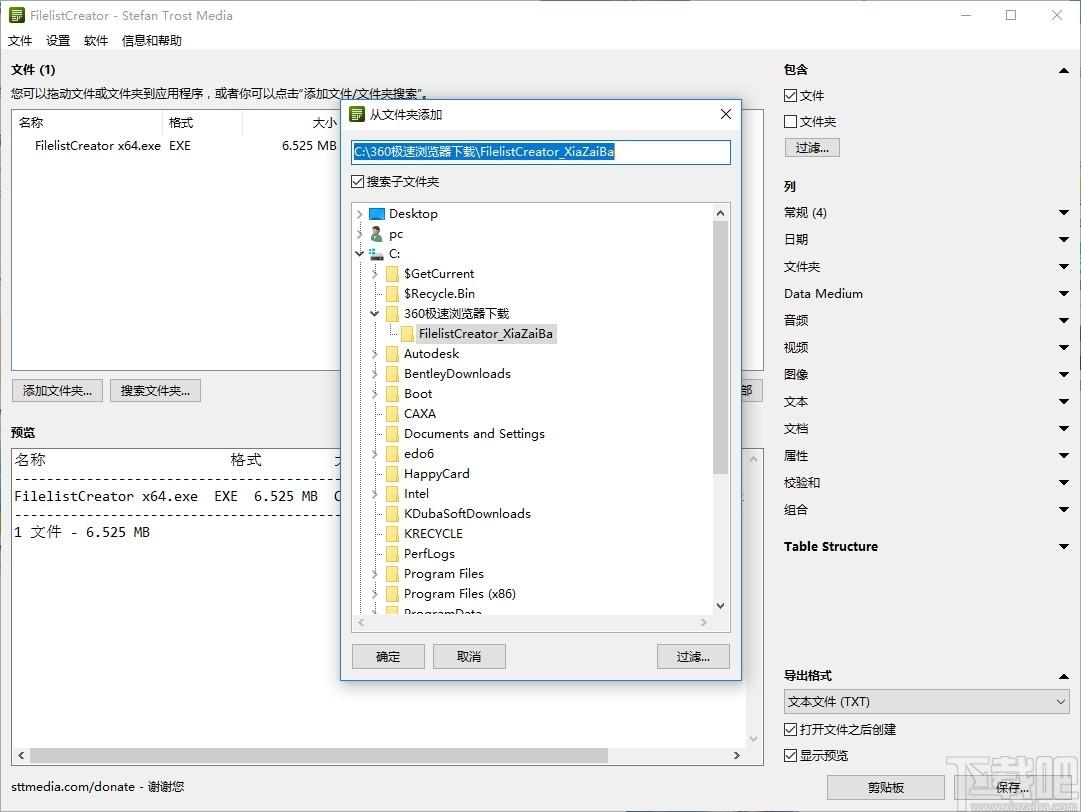1081x812 pixels.
Task: Click the 360极速浏览器下载 folder icon
Action: (392, 314)
